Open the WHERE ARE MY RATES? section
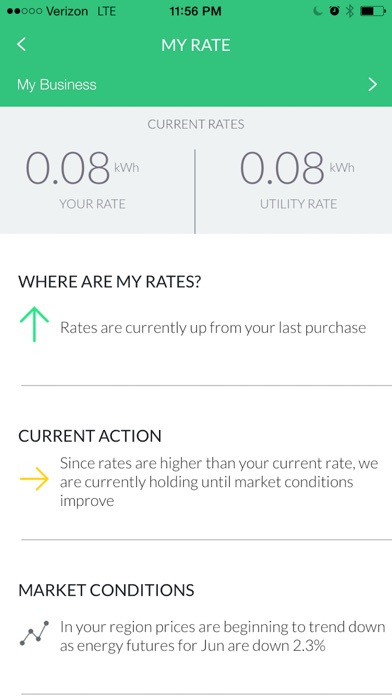 click(x=110, y=282)
